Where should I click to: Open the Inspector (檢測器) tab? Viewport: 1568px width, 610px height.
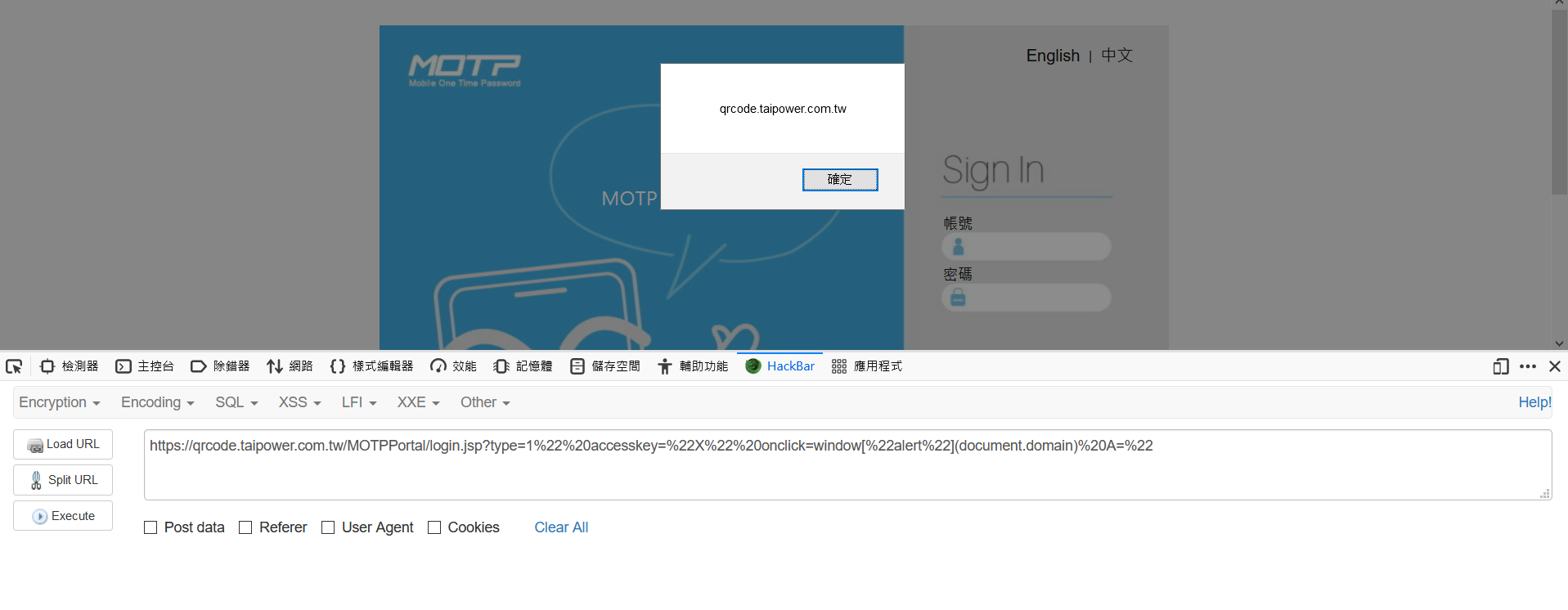point(70,366)
